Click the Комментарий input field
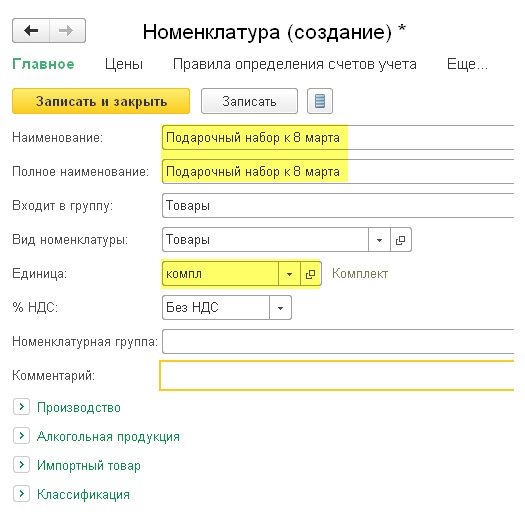This screenshot has height=520, width=525. coord(337,375)
